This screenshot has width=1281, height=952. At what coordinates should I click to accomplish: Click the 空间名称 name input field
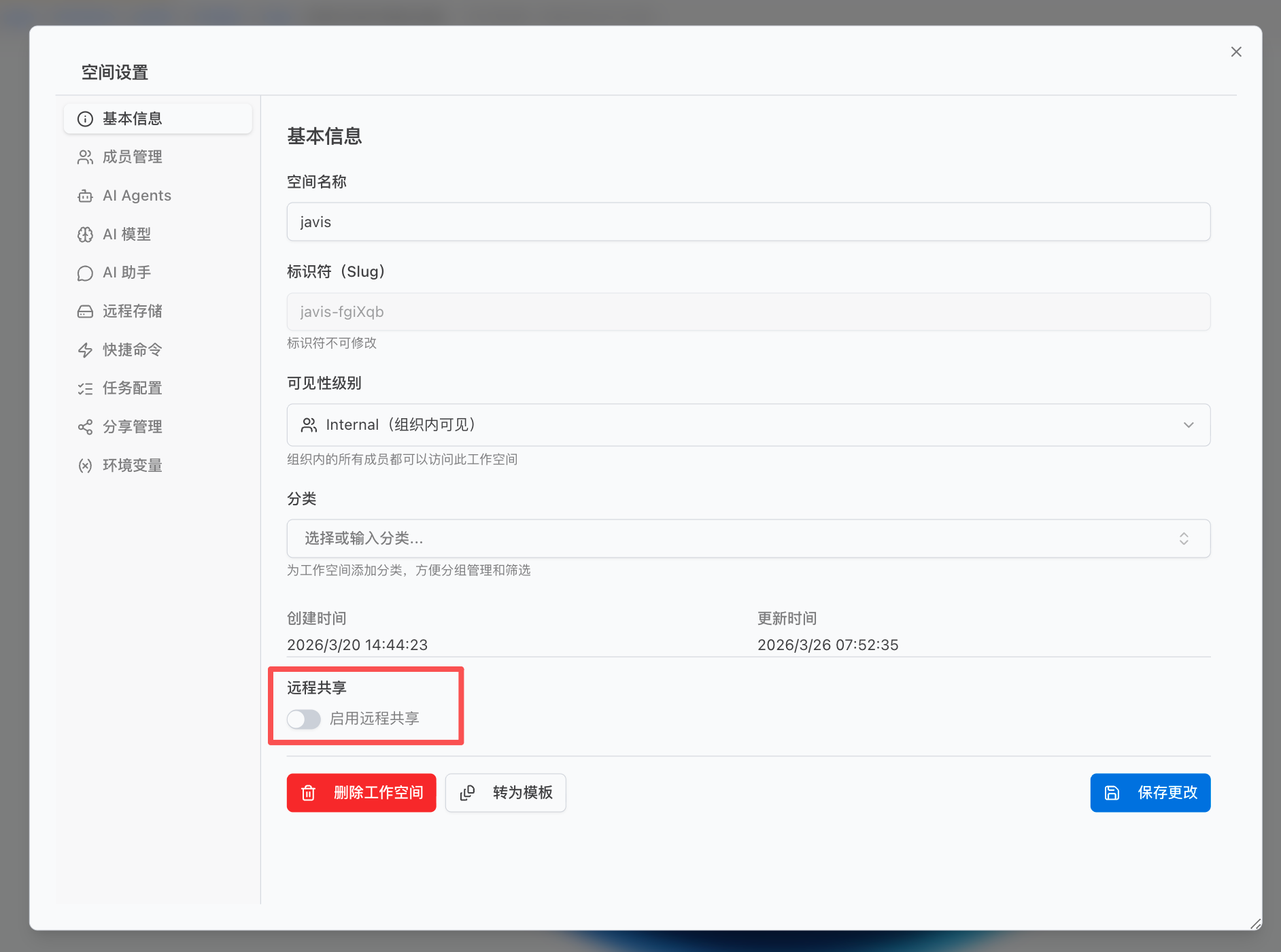tap(748, 222)
